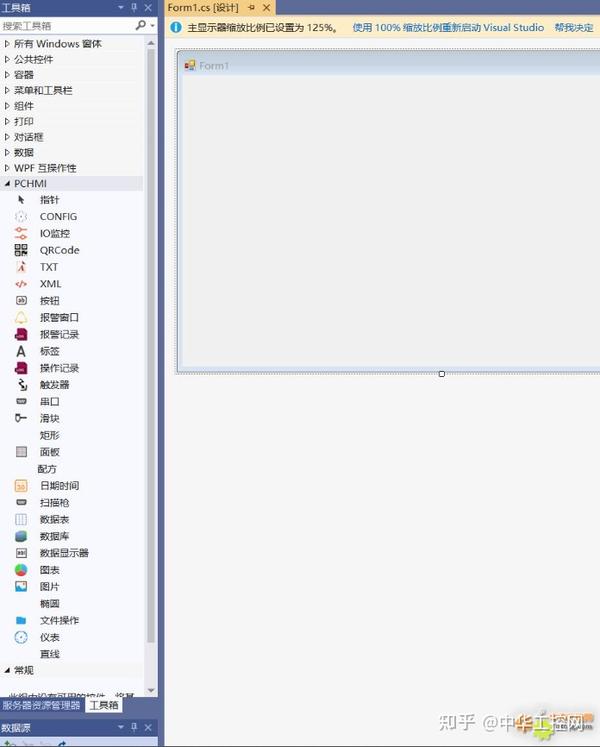600x747 pixels.
Task: Close the Form1.cs [设计] tab
Action: (267, 8)
